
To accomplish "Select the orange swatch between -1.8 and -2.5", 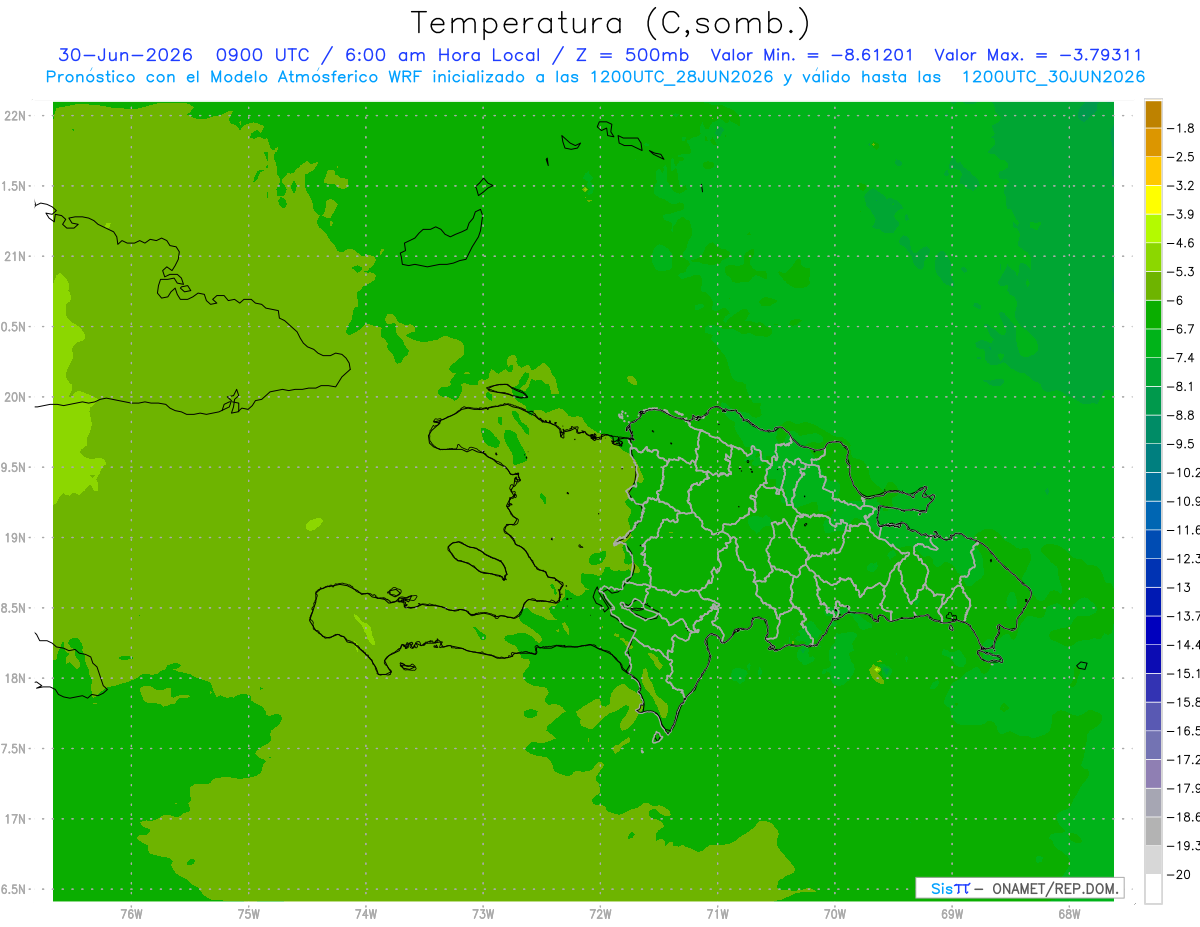I will pos(1153,143).
